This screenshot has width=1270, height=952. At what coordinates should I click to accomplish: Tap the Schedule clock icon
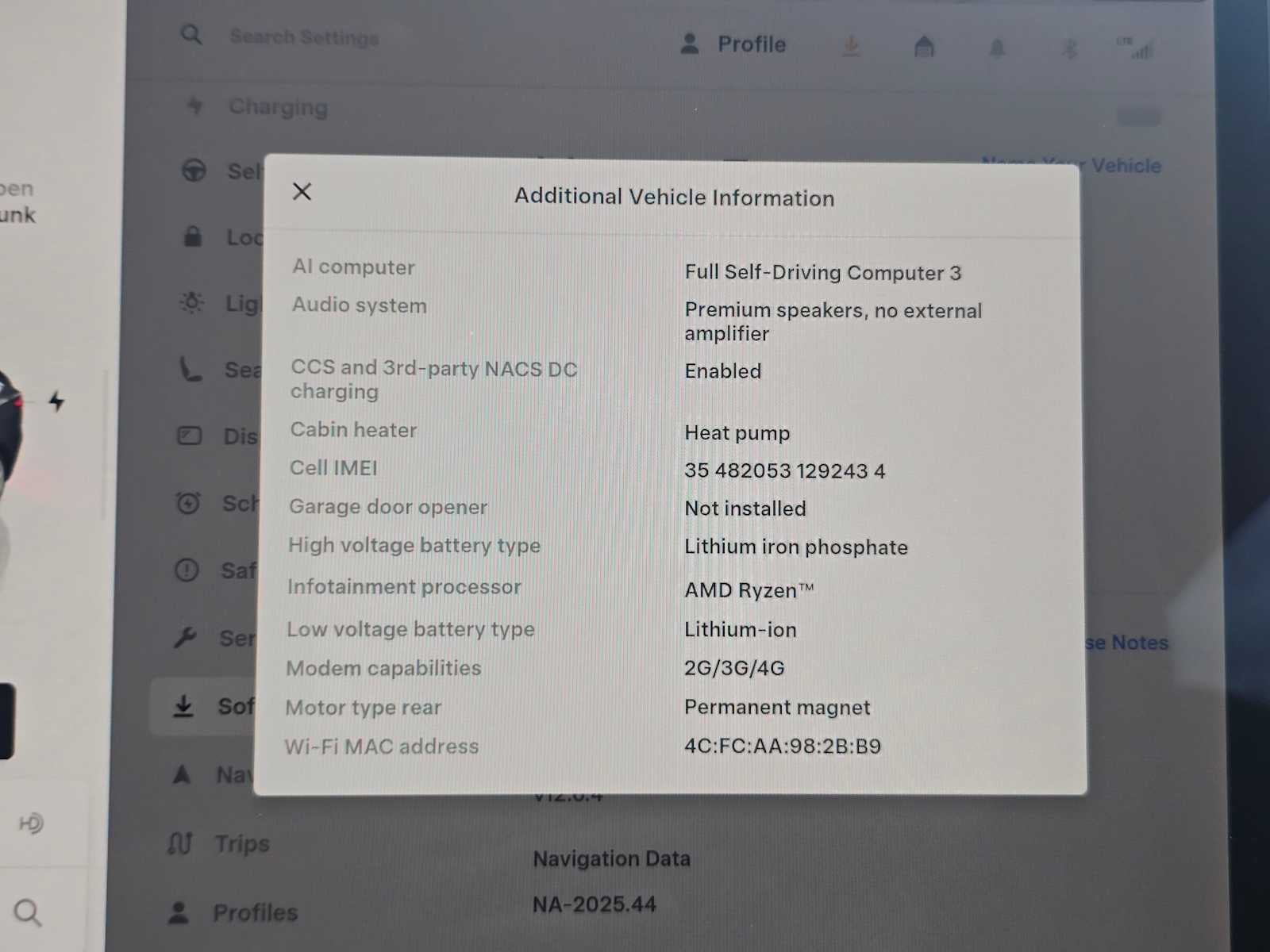click(188, 502)
